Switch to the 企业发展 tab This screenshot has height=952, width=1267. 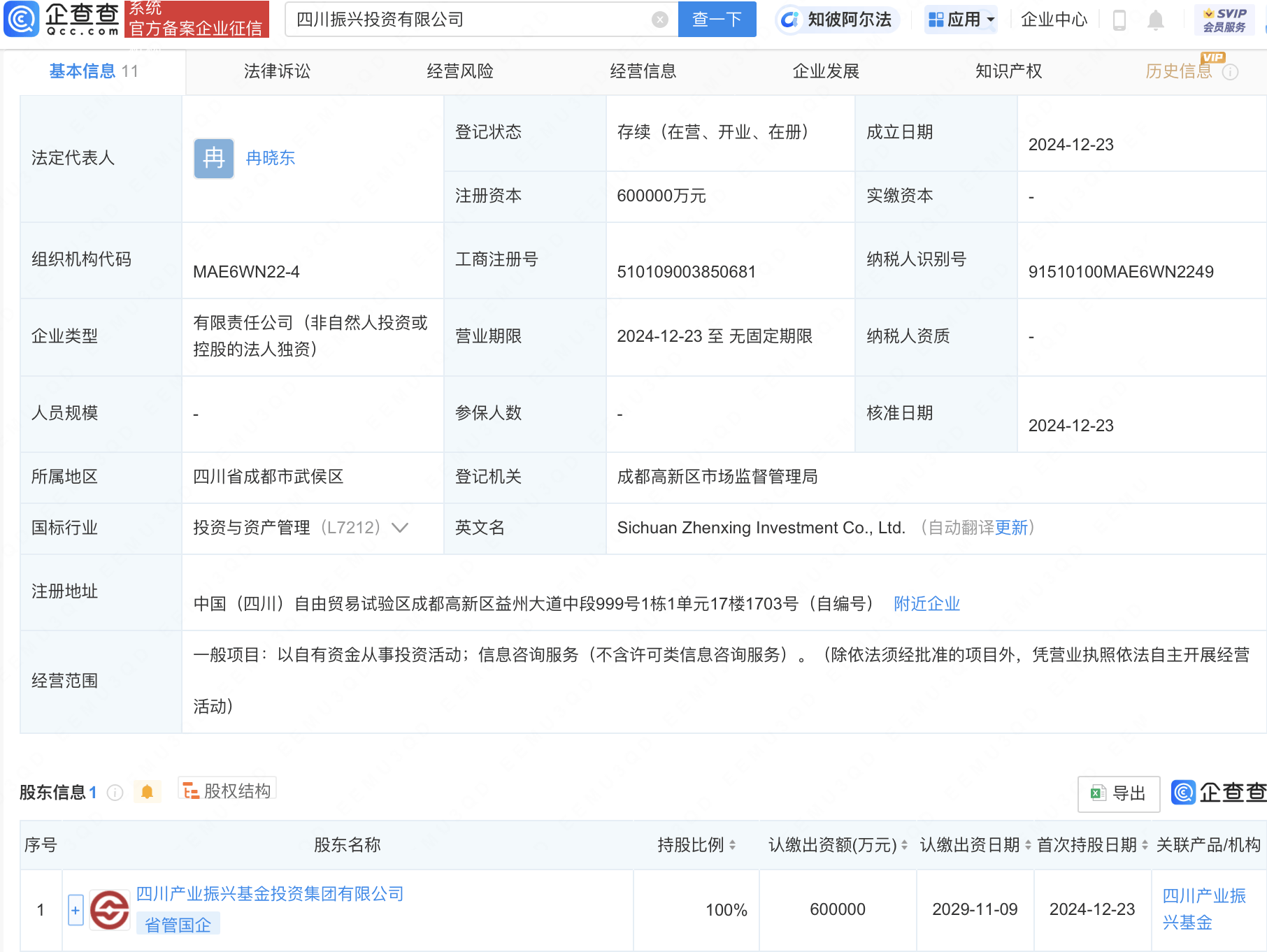coord(826,71)
